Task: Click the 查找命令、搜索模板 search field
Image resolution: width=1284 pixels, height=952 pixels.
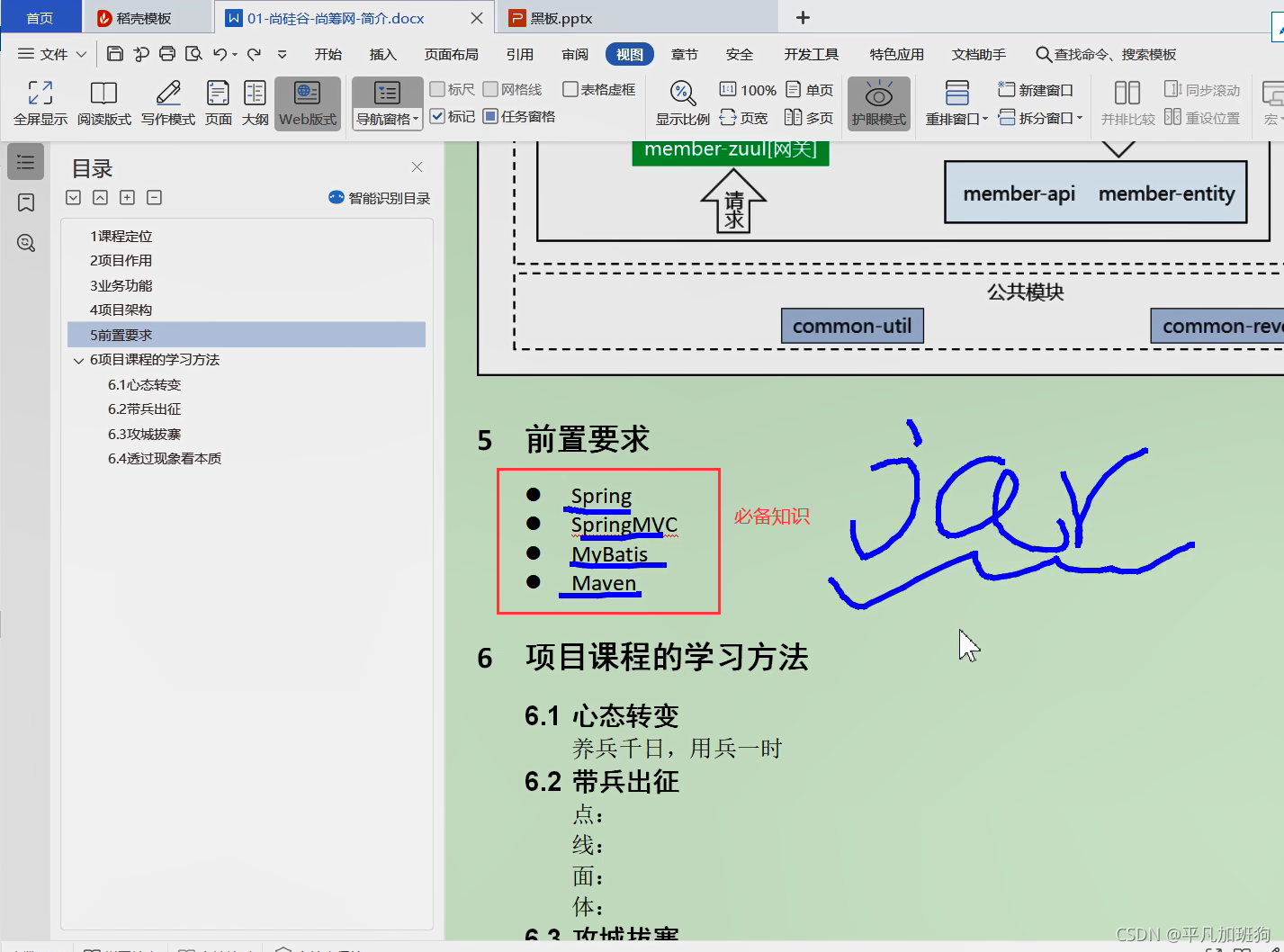Action: [1106, 54]
